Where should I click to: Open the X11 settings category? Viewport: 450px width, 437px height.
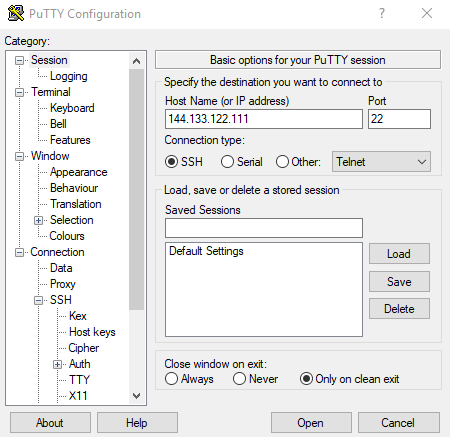78,396
